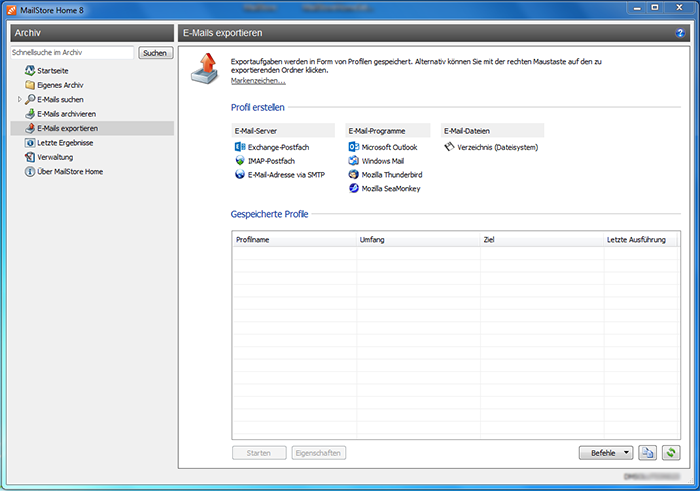Choose Windows Mail export target
The width and height of the screenshot is (700, 491).
[x=383, y=161]
